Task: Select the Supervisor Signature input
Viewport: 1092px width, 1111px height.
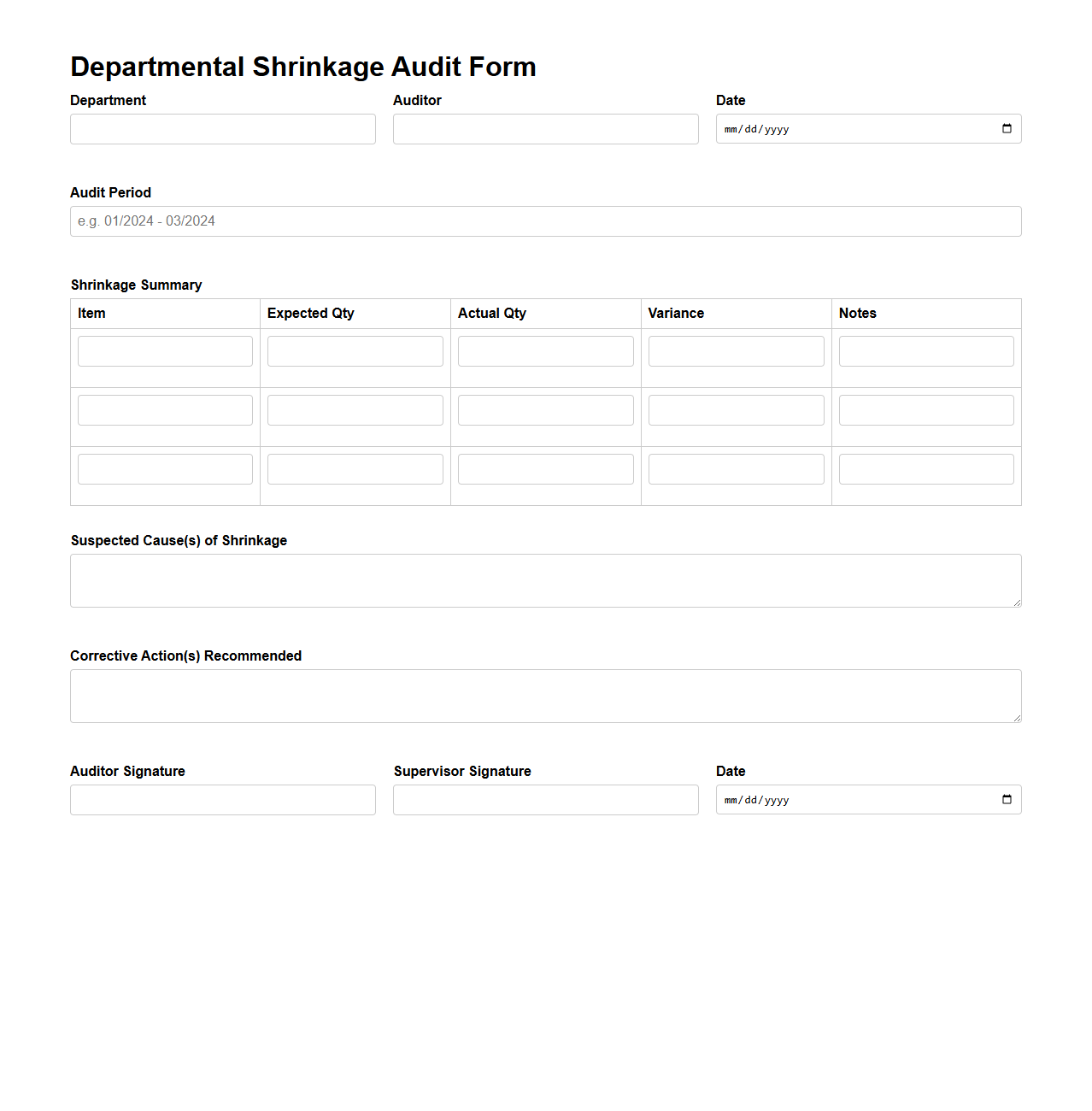Action: pyautogui.click(x=545, y=799)
